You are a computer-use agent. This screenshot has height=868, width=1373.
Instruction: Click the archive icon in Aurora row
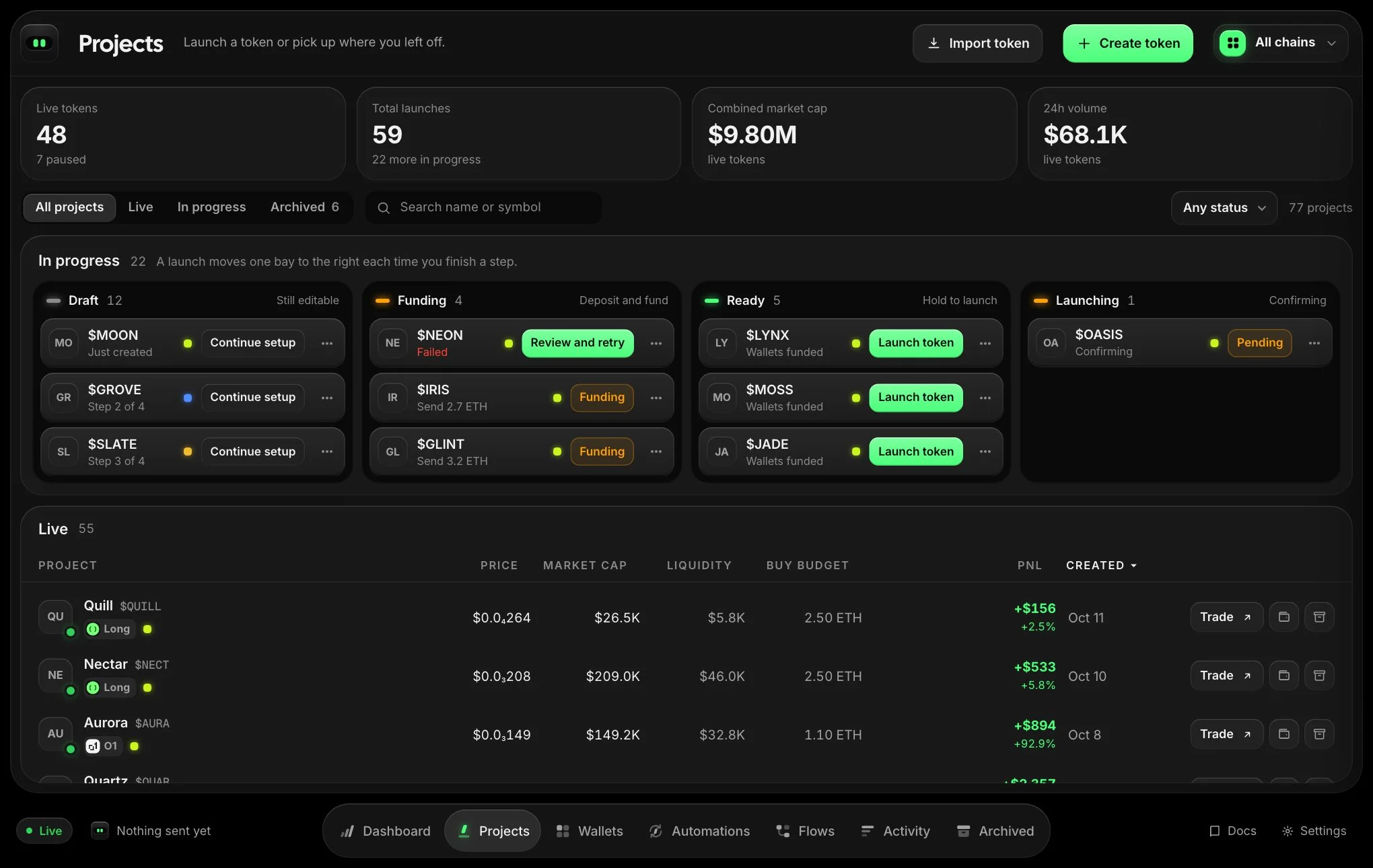coord(1320,734)
